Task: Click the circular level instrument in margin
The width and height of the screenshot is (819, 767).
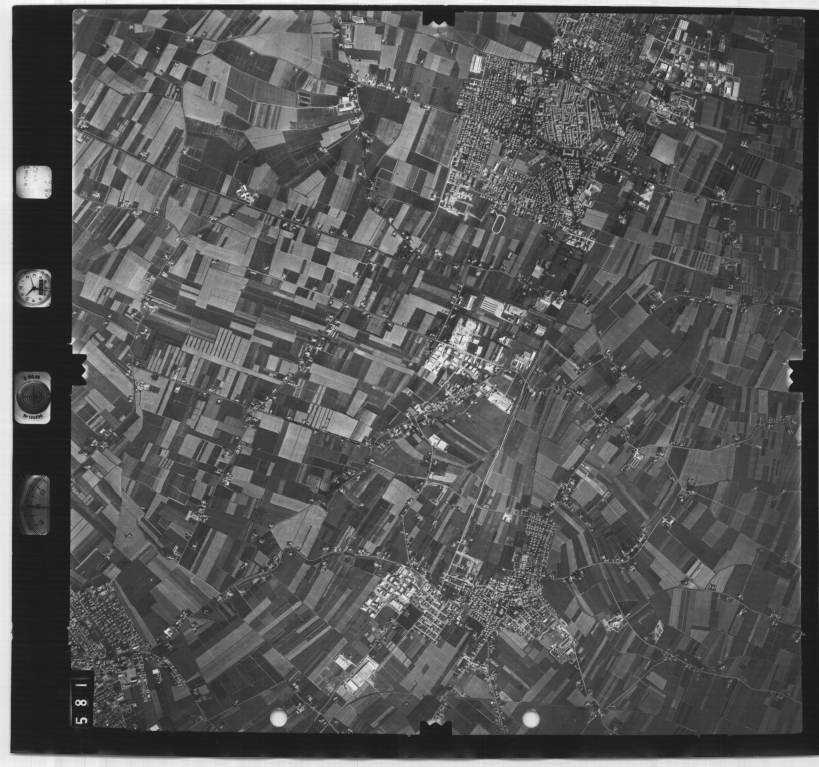Action: coord(33,398)
